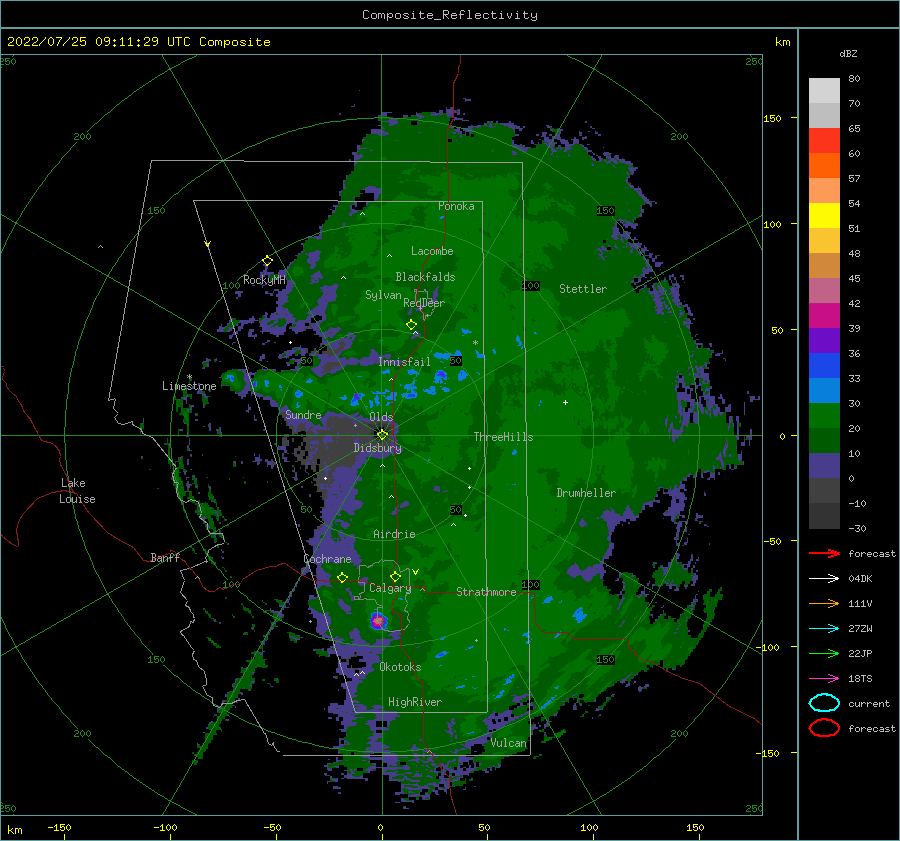Click the Limestone label
The width and height of the screenshot is (900, 841).
point(189,386)
